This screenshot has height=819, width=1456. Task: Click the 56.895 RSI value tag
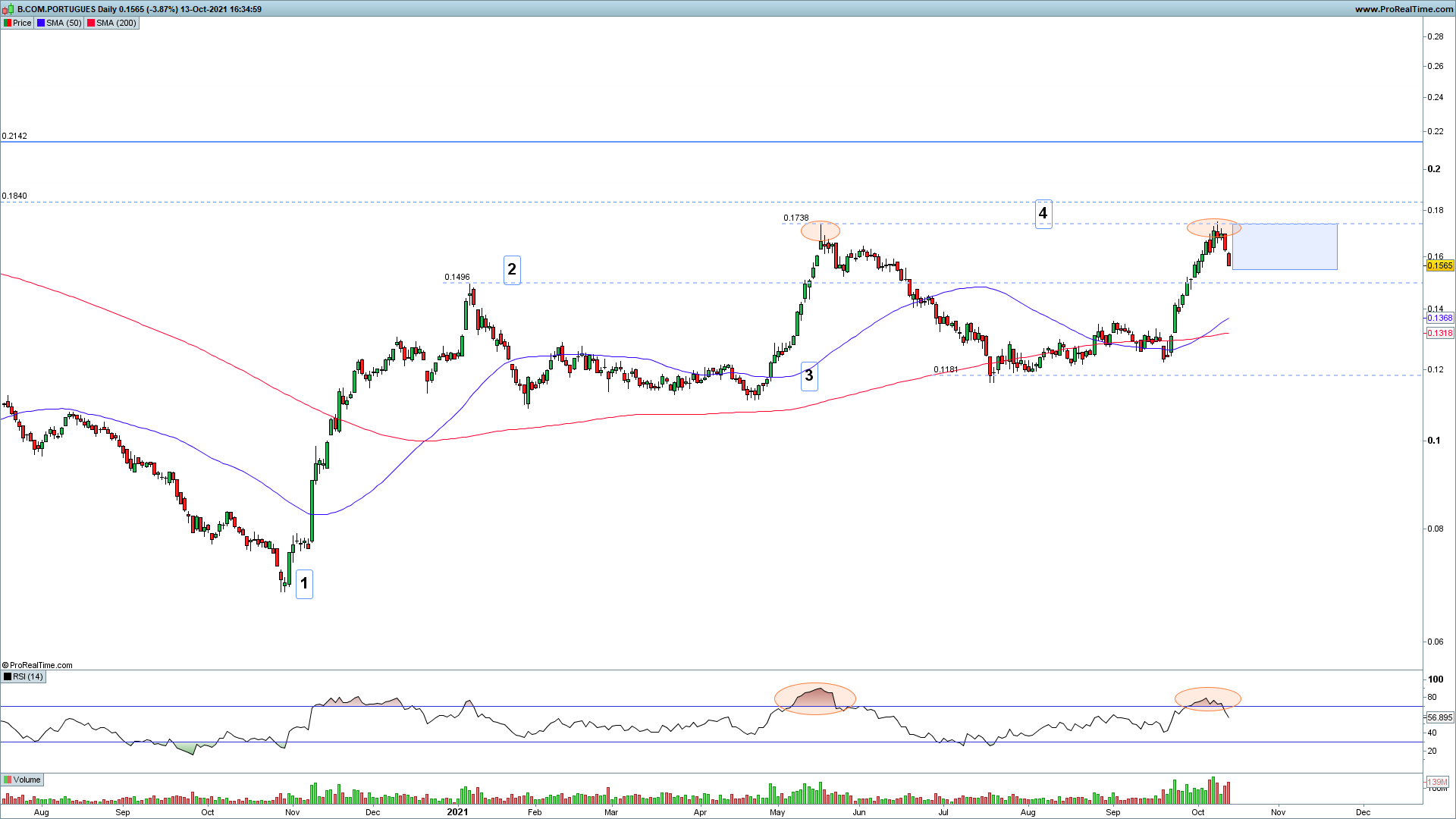1439,717
